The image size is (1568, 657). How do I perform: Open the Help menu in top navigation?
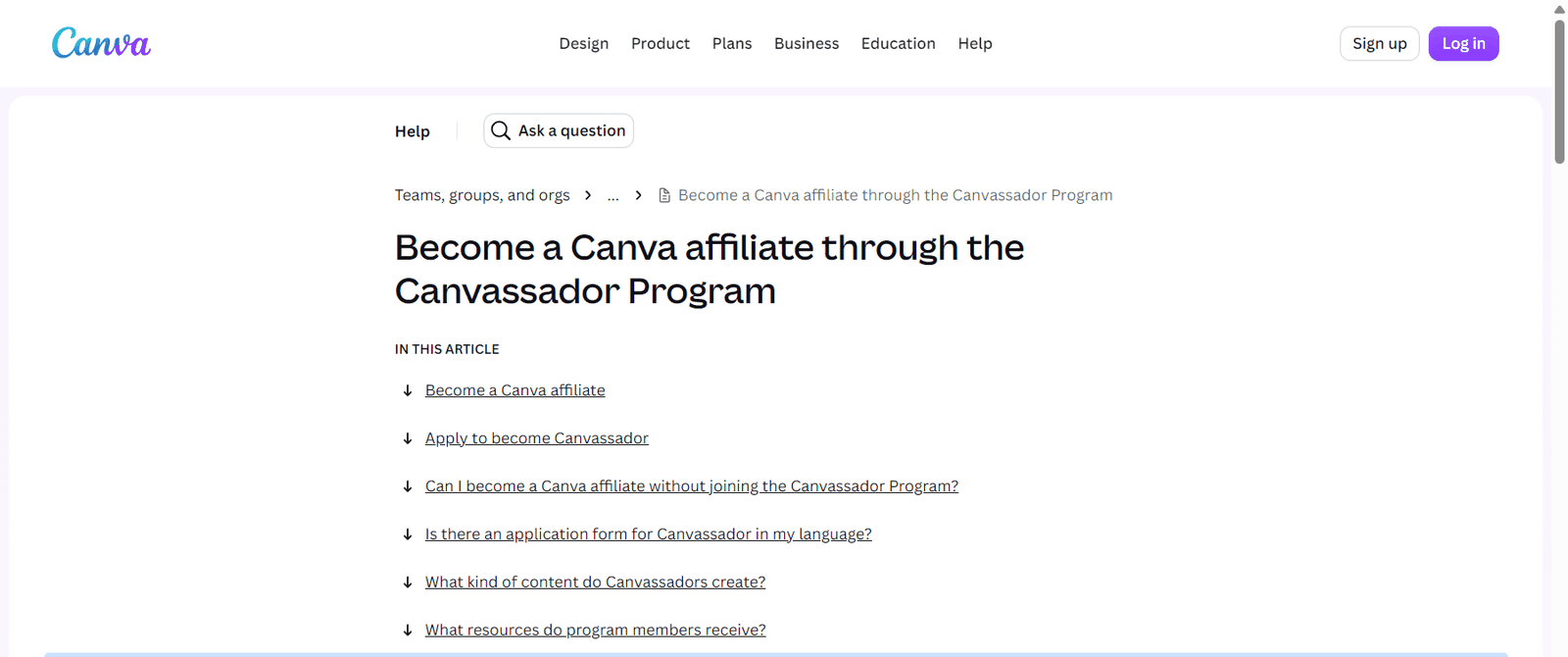click(x=975, y=43)
